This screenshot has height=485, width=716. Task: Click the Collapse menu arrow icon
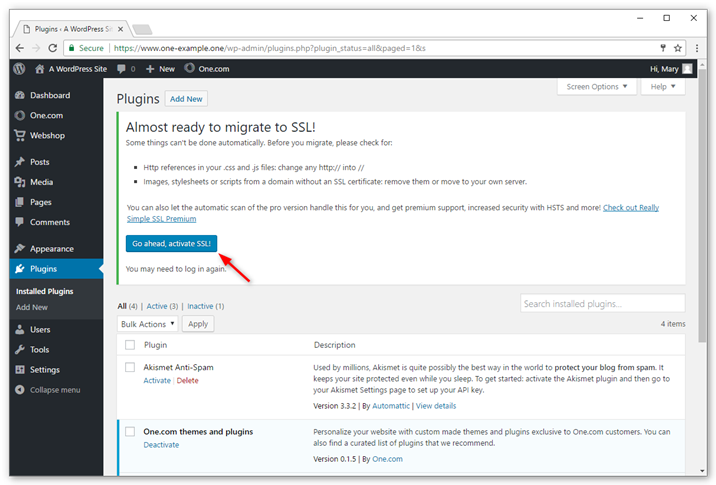pos(20,390)
